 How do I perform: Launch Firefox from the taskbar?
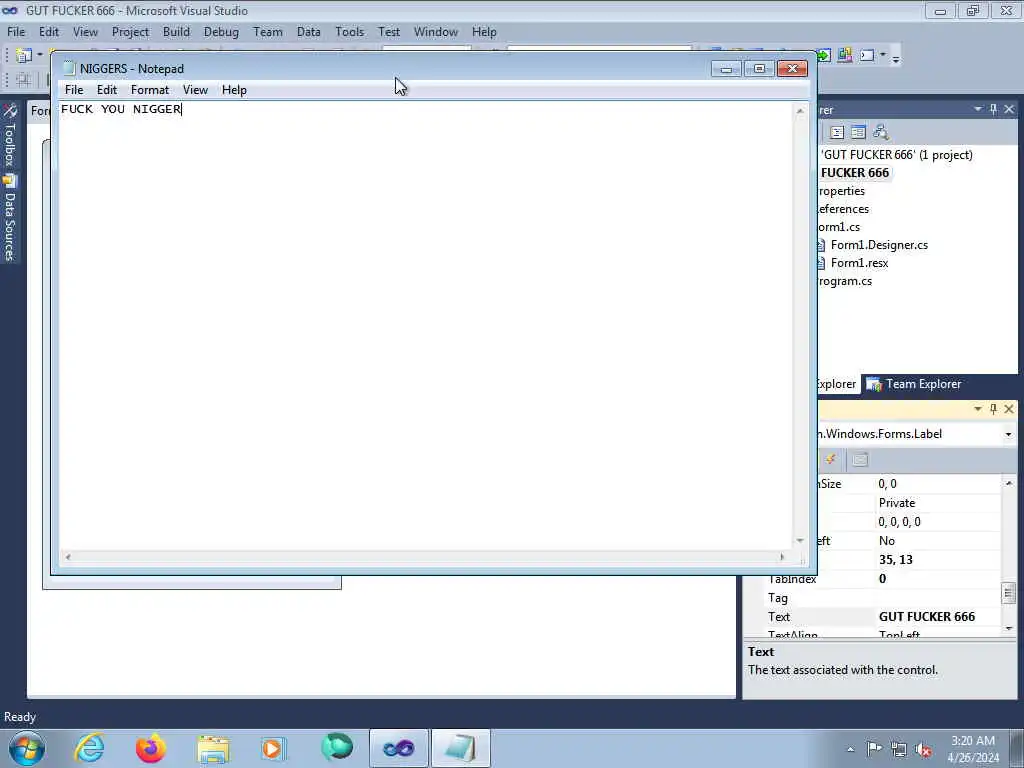click(151, 748)
